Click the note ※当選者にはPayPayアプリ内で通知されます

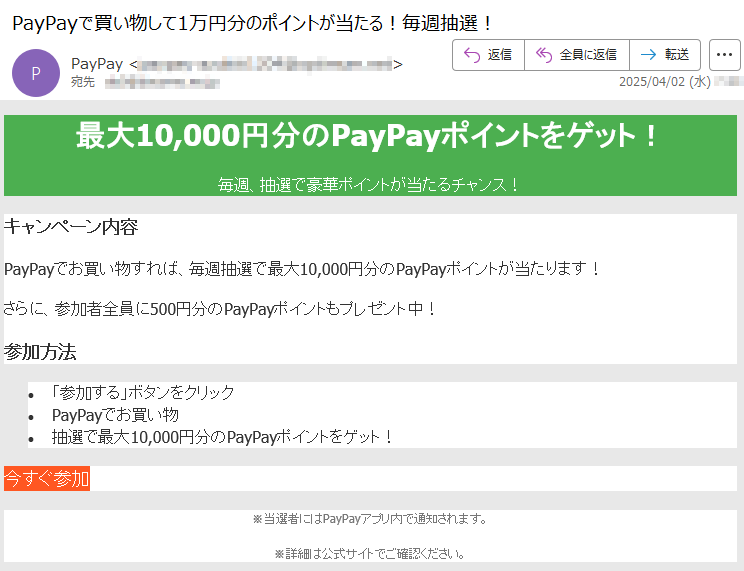tap(370, 519)
